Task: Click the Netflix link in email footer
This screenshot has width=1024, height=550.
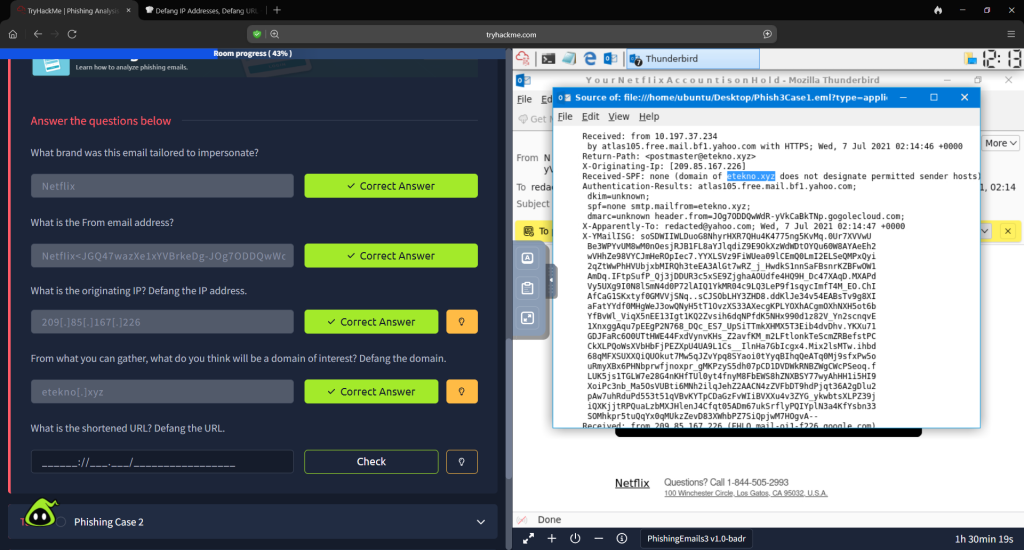Action: pyautogui.click(x=632, y=483)
